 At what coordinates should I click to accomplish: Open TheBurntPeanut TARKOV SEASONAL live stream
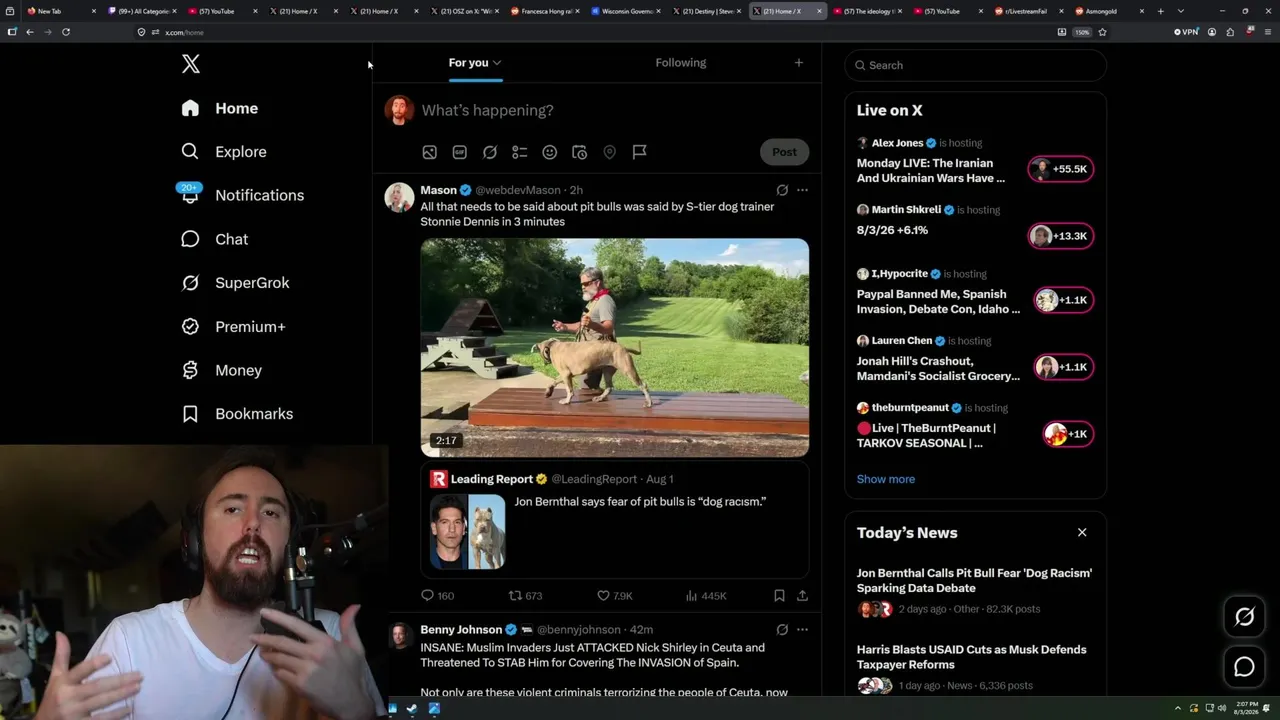coord(926,435)
